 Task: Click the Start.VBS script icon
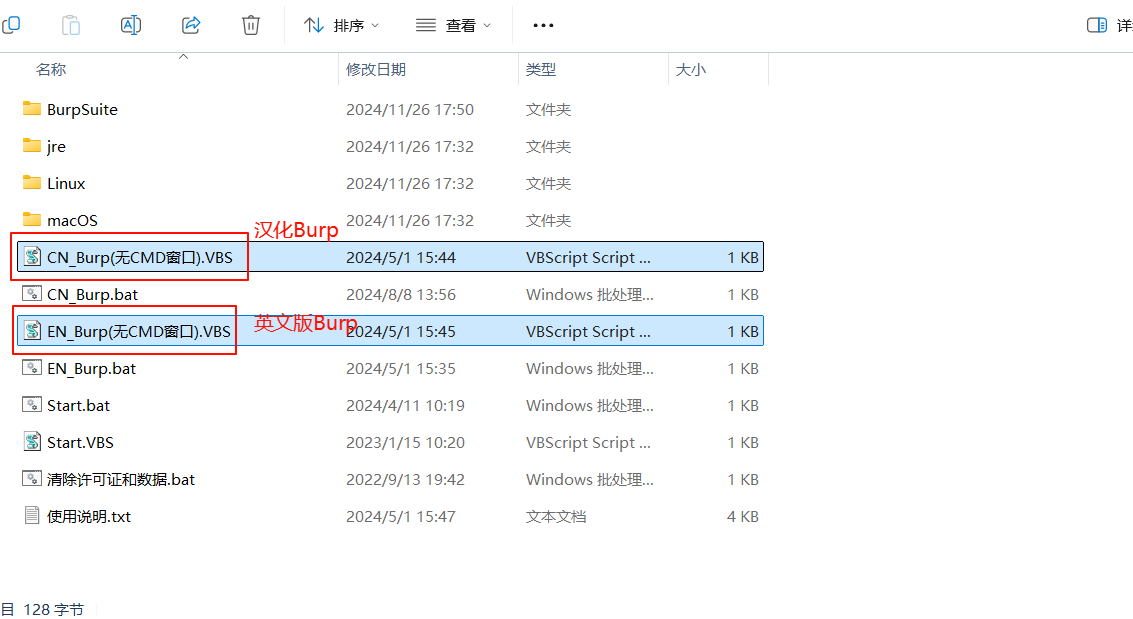coord(32,441)
